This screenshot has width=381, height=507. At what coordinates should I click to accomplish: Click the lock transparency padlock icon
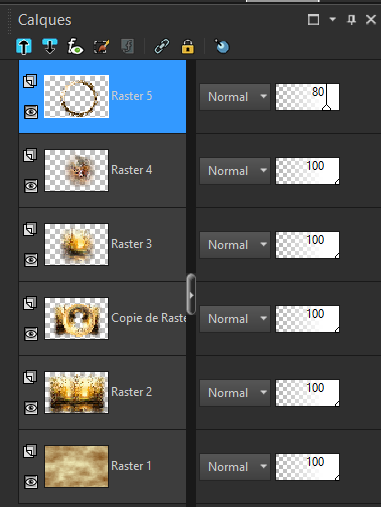tap(188, 46)
